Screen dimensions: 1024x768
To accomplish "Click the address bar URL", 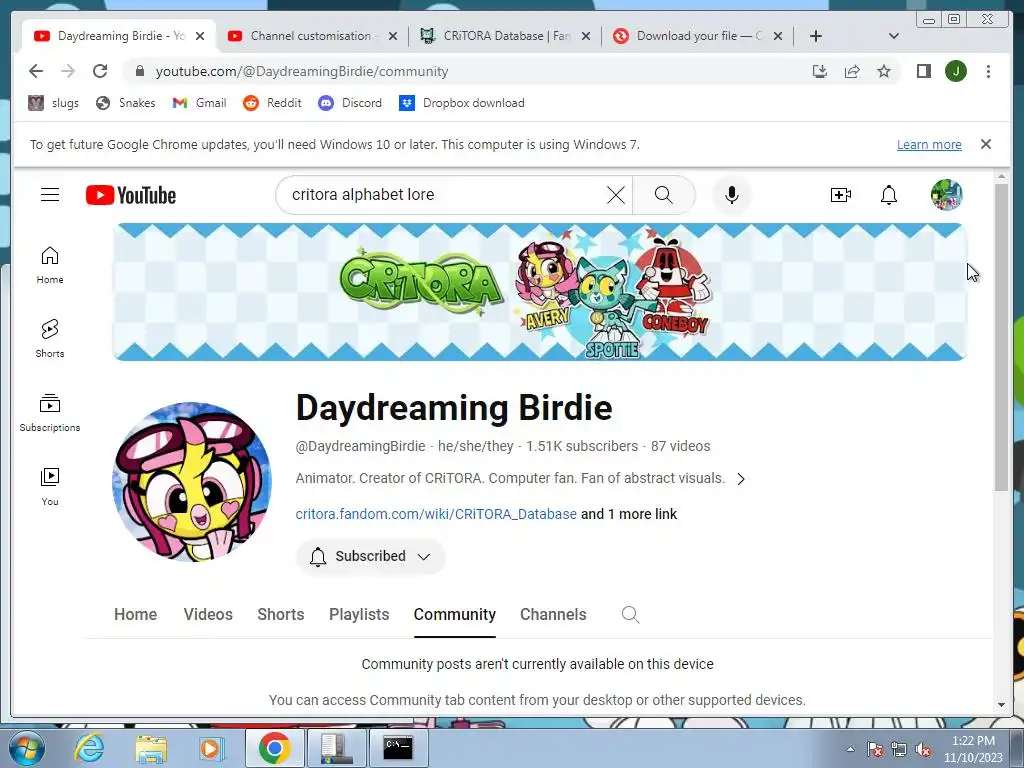I will click(x=302, y=71).
